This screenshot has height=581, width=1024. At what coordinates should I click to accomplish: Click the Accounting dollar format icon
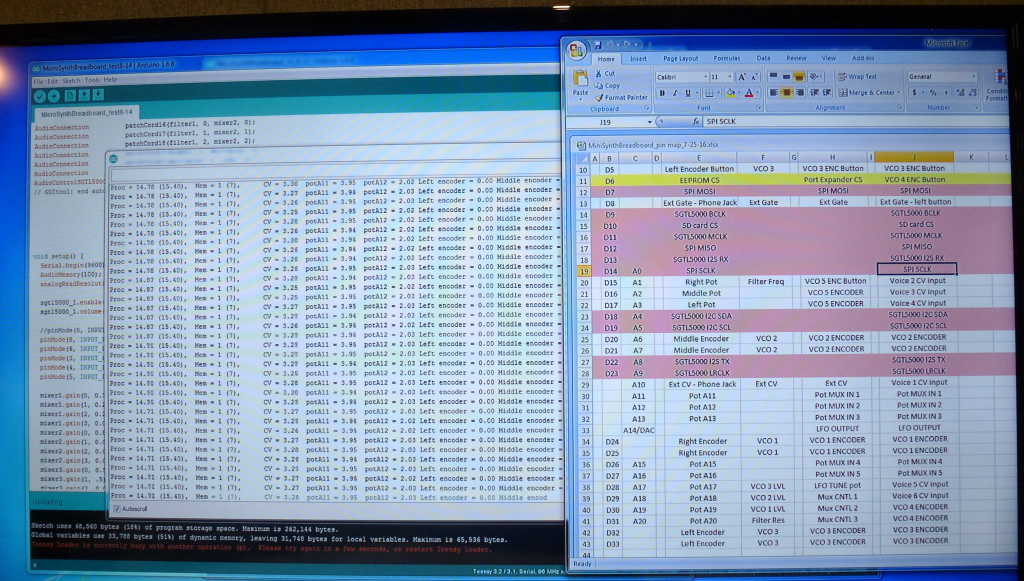click(x=914, y=93)
